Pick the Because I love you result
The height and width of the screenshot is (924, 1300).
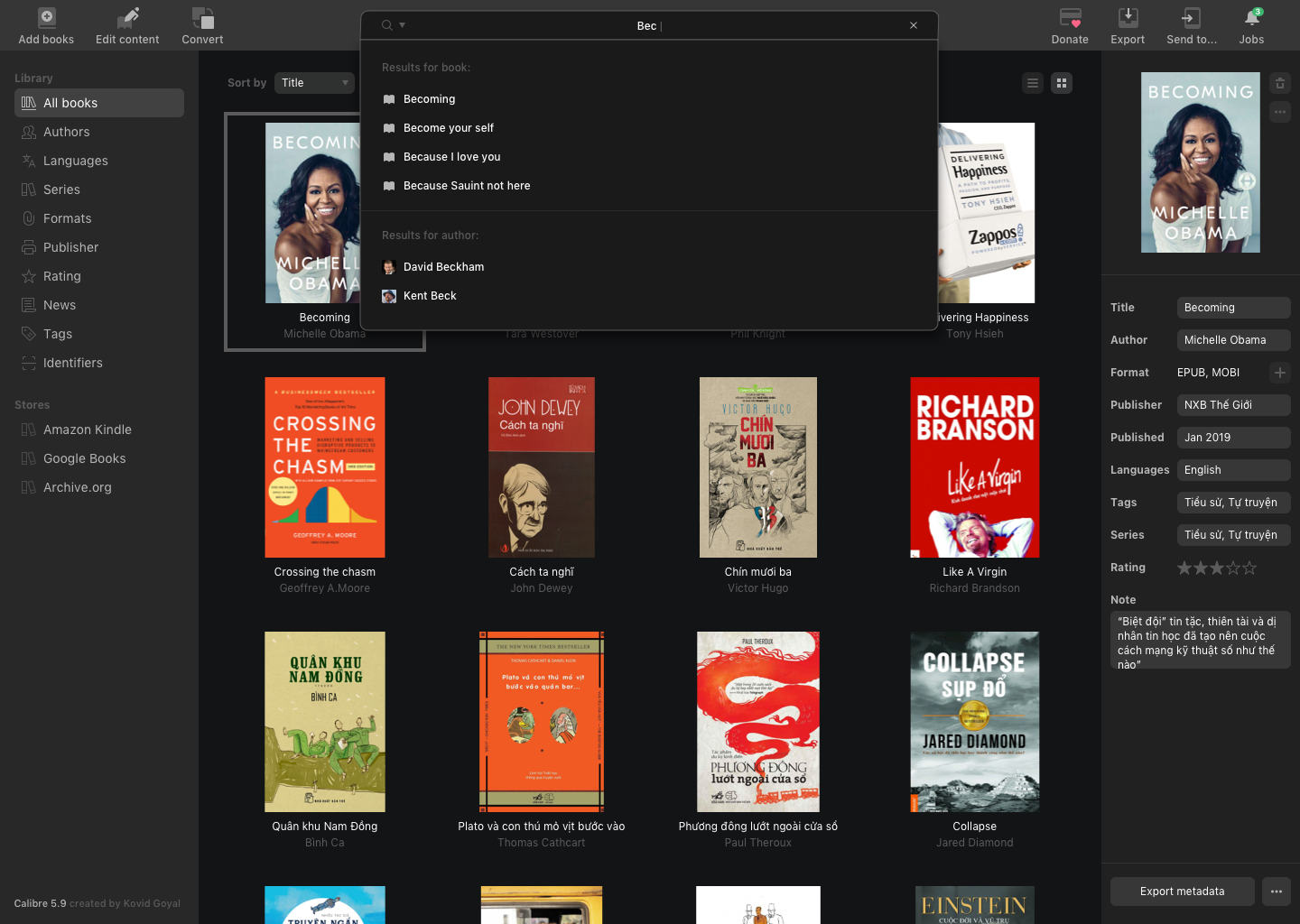tap(649, 157)
